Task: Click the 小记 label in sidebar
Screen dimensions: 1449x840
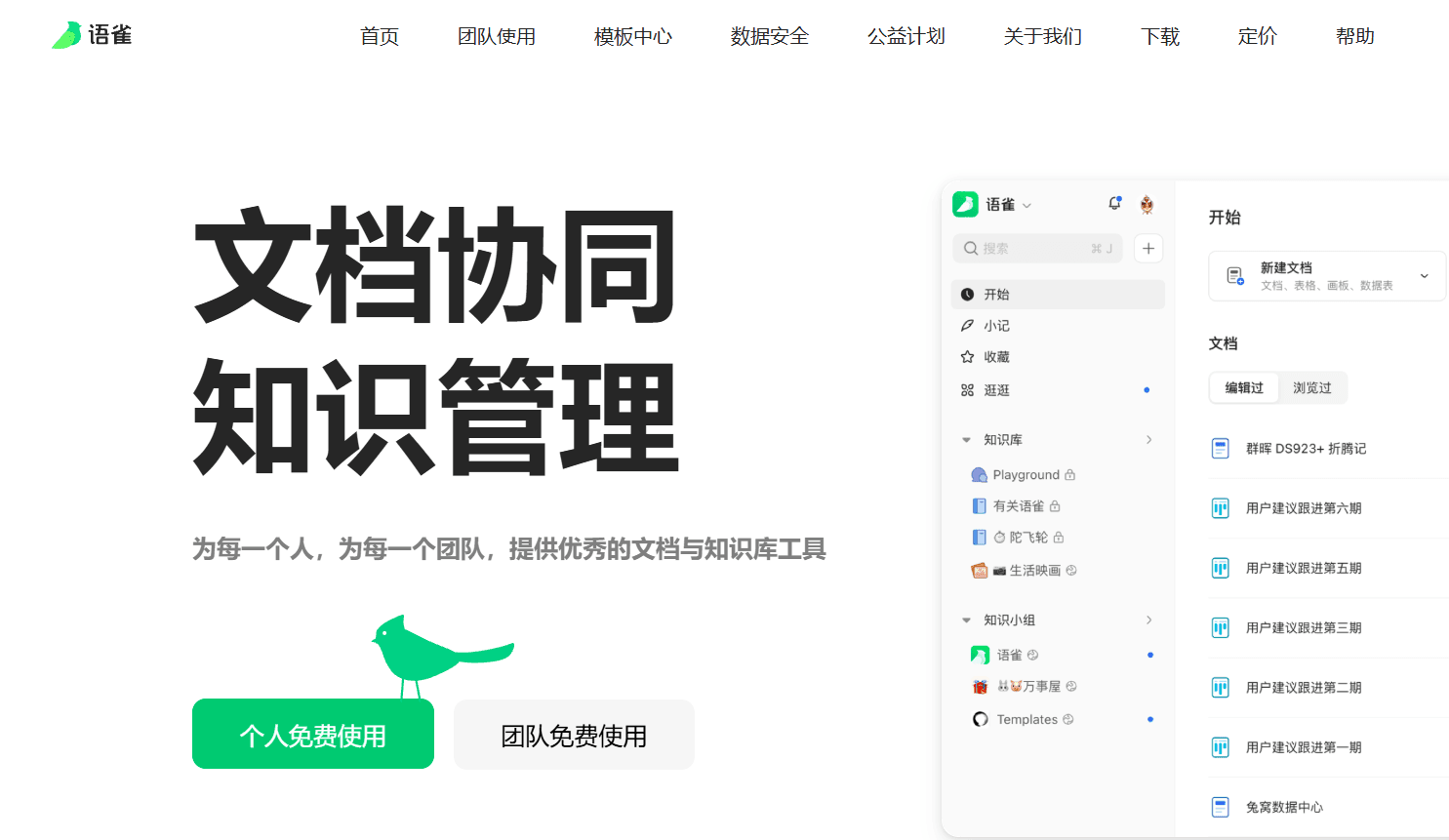Action: 996,326
